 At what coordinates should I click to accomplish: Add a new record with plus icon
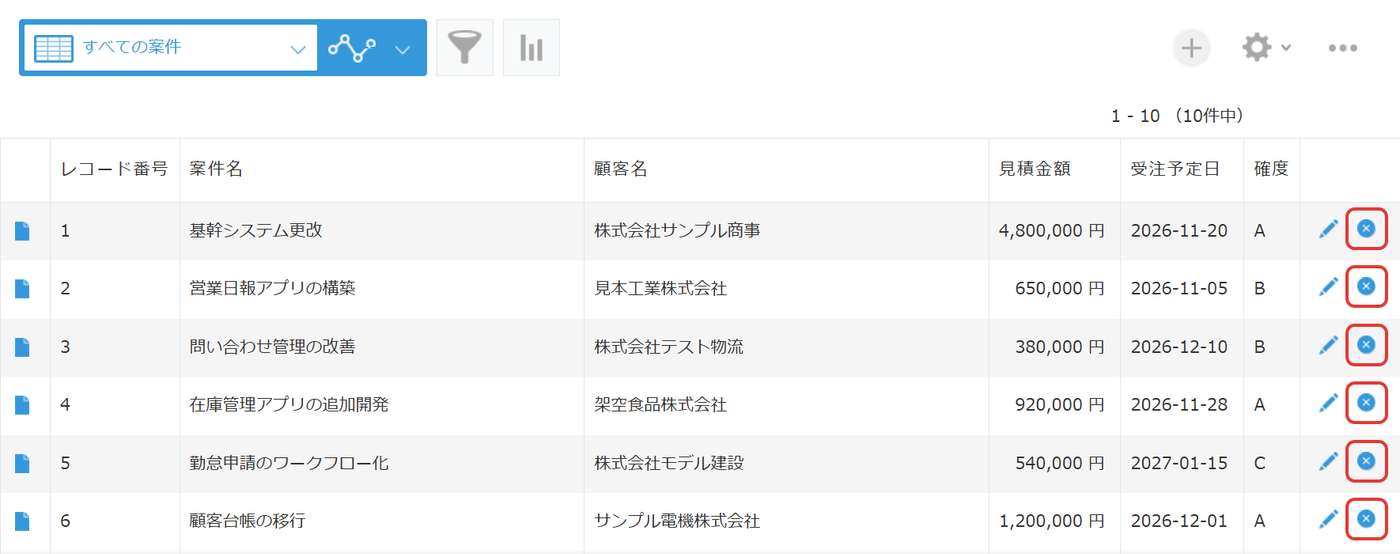[x=1192, y=47]
